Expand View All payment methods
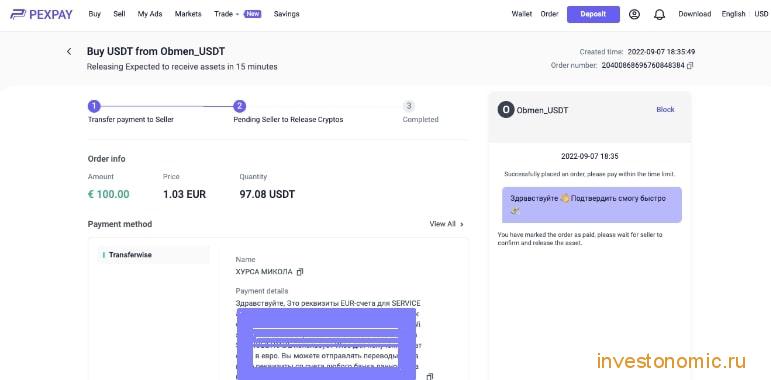 coord(446,224)
